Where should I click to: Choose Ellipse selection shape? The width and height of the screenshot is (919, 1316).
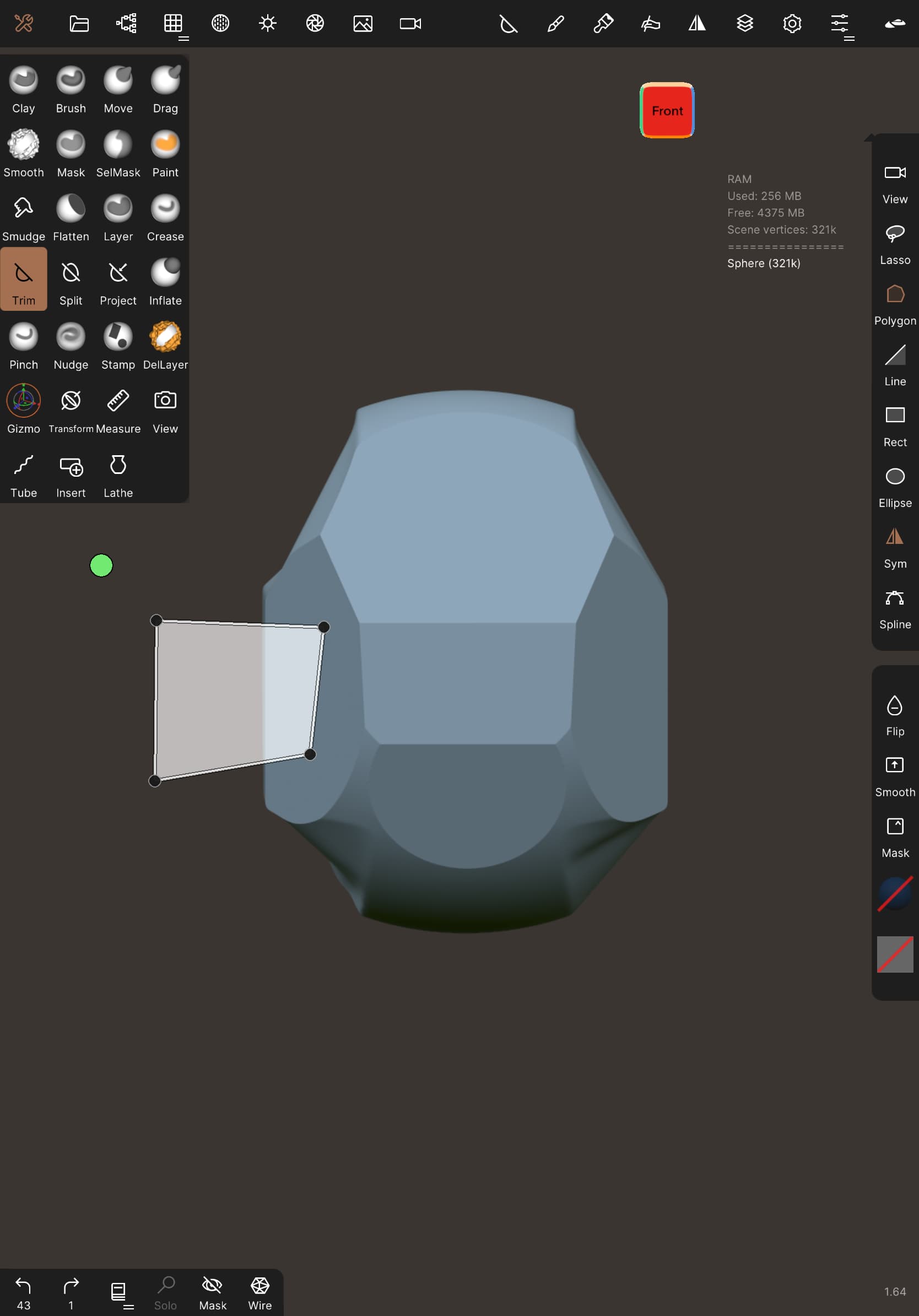[x=895, y=487]
